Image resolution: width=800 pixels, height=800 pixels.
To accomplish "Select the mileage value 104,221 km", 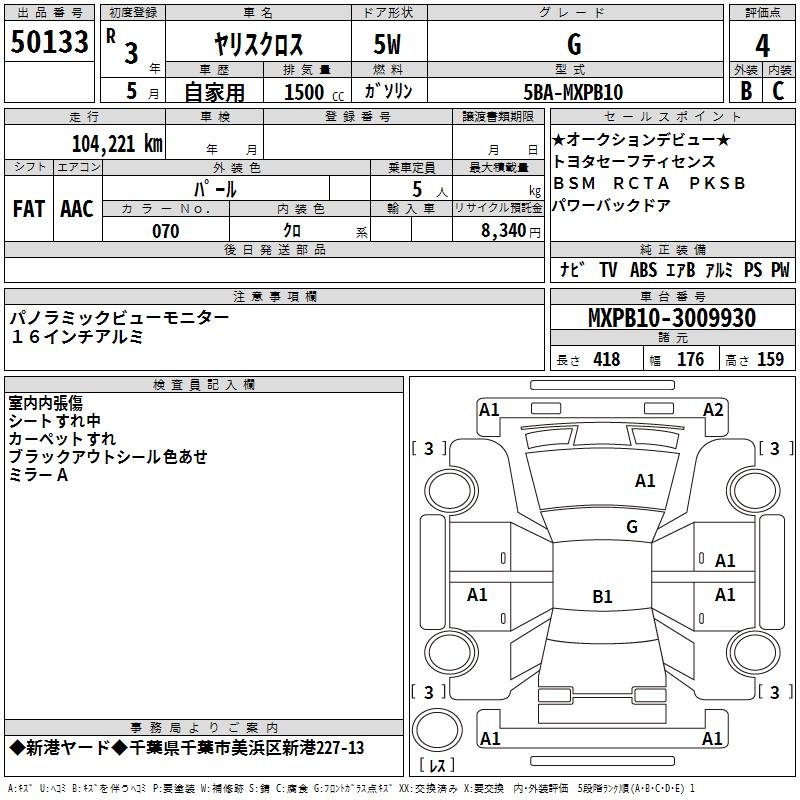I will [116, 143].
